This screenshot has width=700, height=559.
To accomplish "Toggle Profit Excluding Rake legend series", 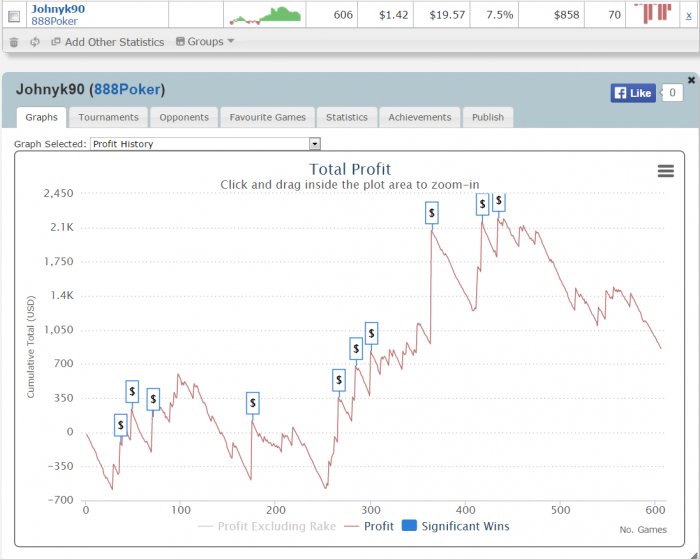I will (267, 526).
